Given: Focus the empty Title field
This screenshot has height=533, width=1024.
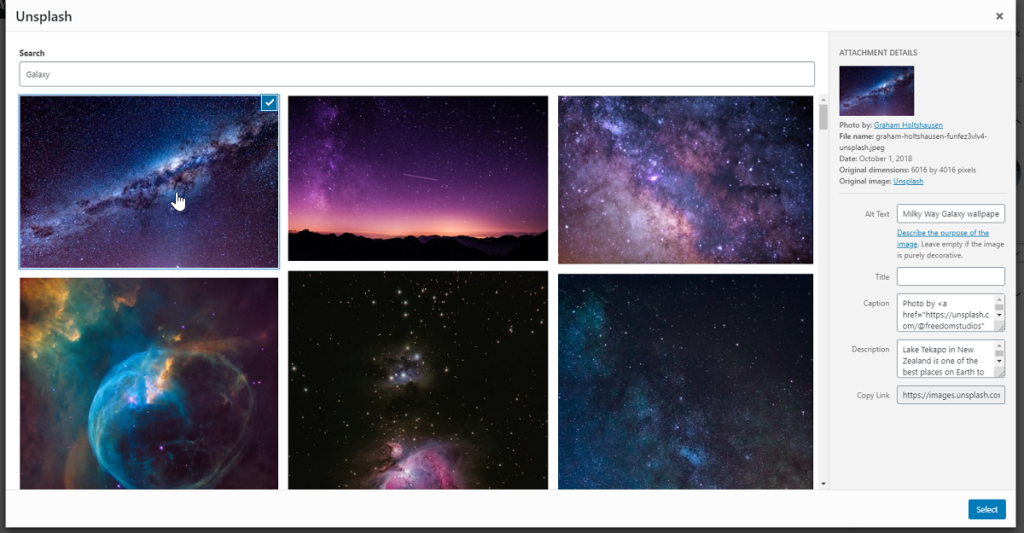Looking at the screenshot, I should pos(950,276).
